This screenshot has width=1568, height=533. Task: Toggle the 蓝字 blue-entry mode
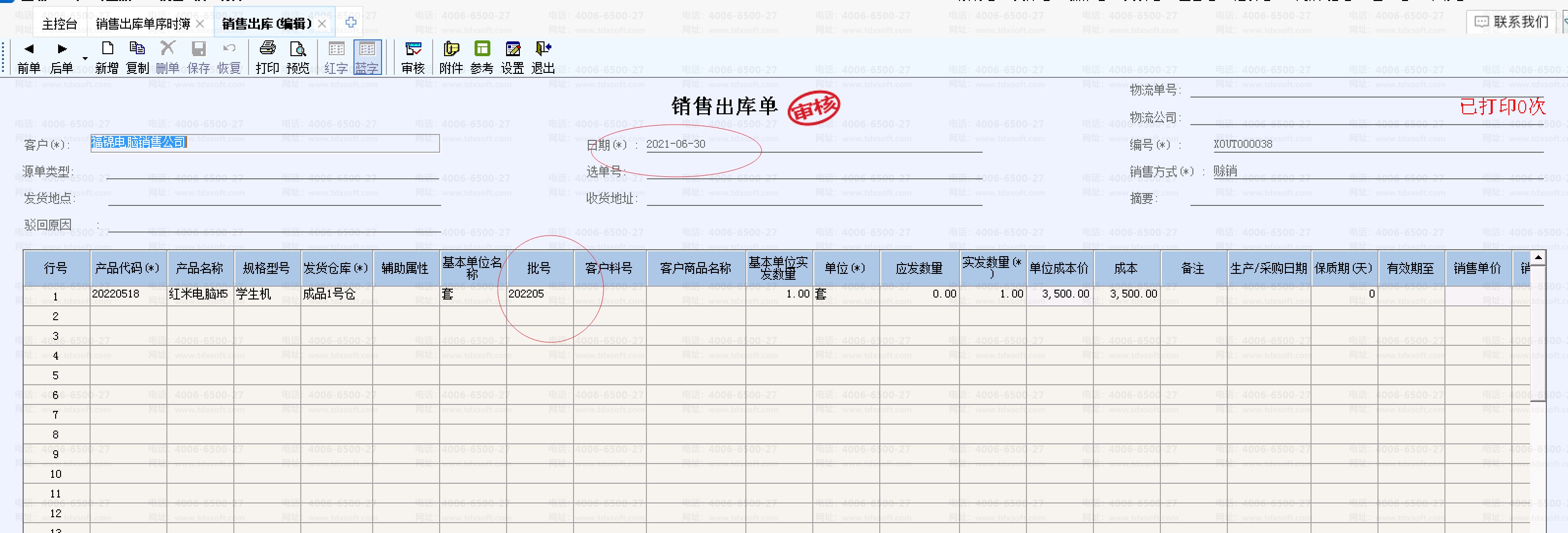(x=367, y=57)
